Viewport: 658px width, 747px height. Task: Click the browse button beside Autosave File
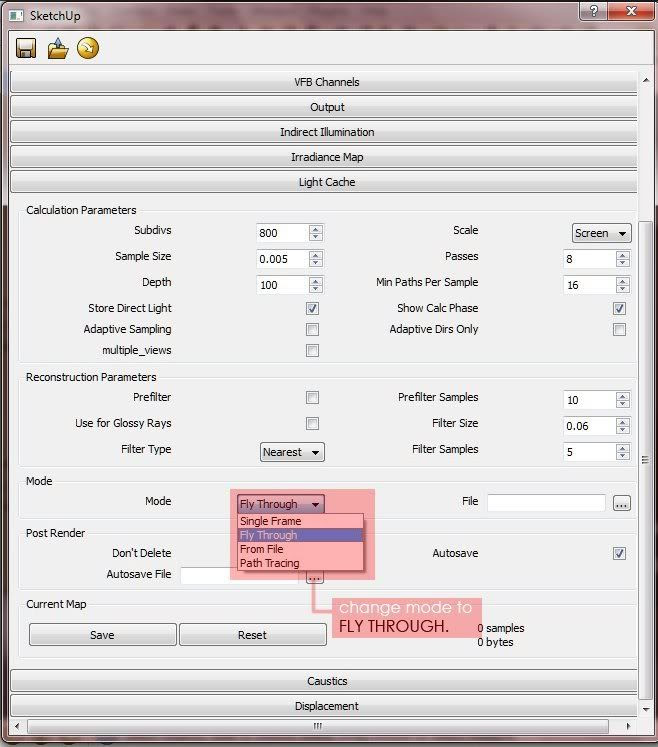[x=314, y=577]
